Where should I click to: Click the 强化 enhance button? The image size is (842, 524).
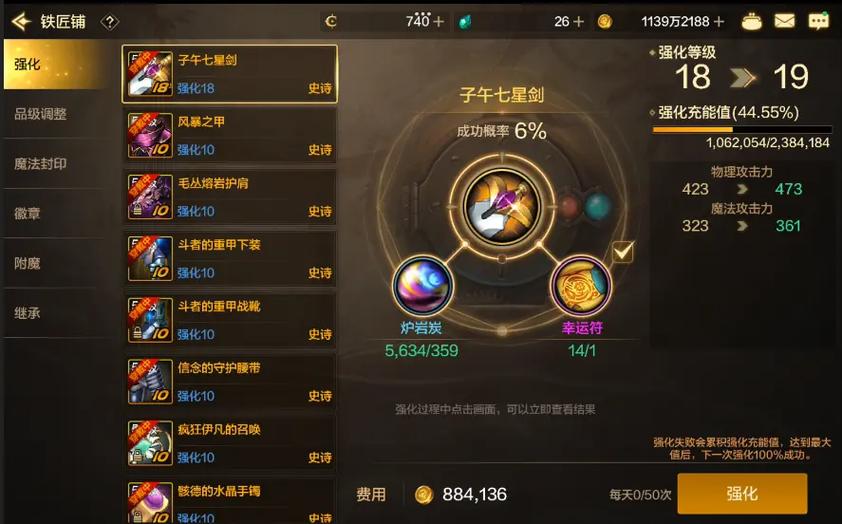click(742, 493)
